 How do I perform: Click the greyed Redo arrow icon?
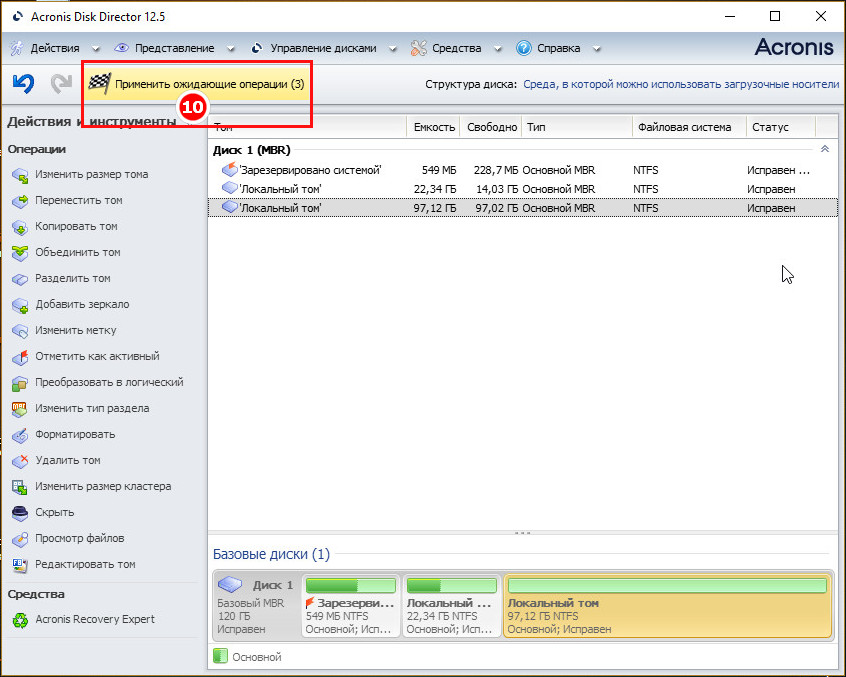[62, 84]
